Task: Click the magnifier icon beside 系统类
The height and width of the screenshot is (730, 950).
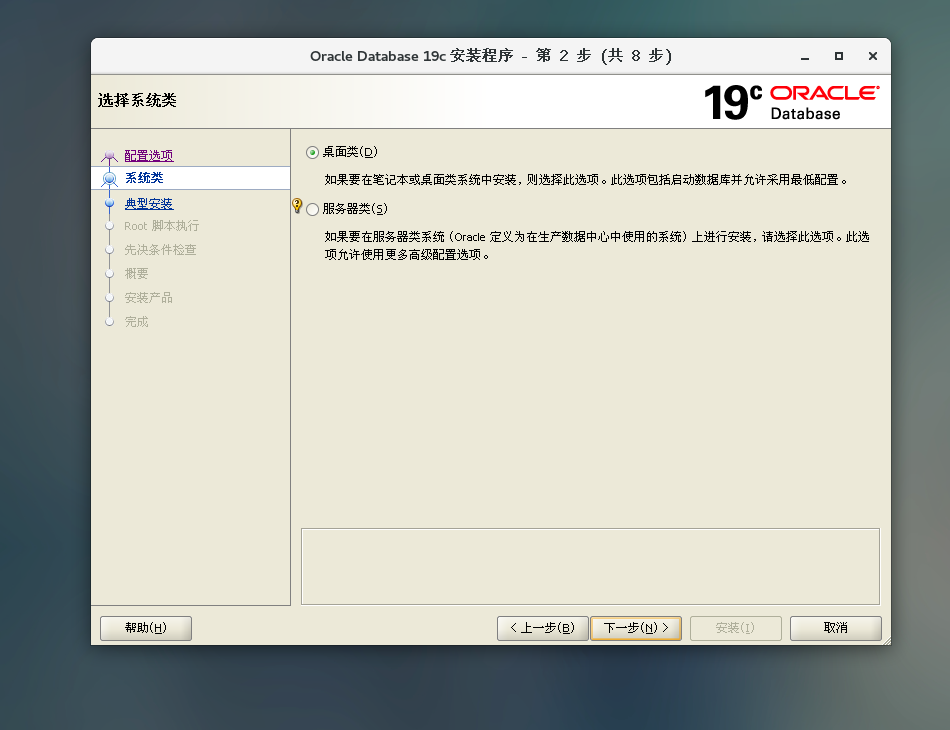Action: tap(110, 178)
